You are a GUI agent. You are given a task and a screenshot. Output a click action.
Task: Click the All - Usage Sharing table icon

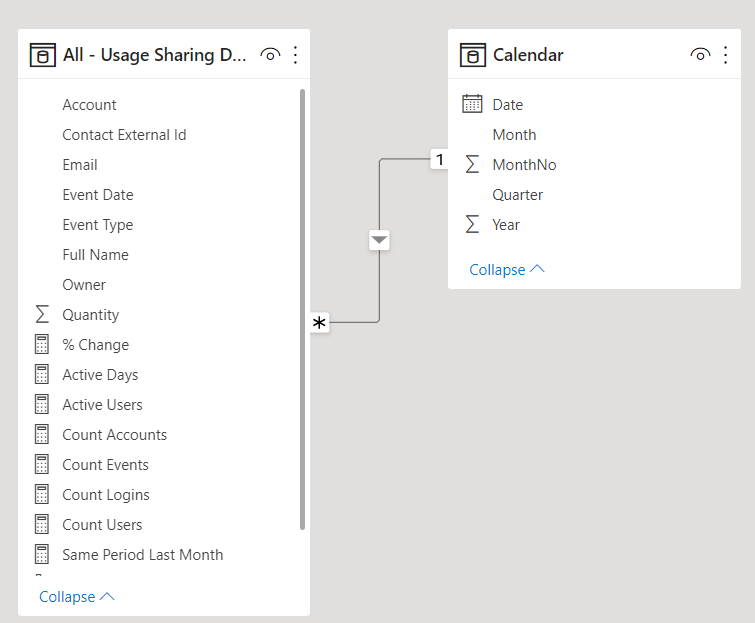pyautogui.click(x=42, y=55)
